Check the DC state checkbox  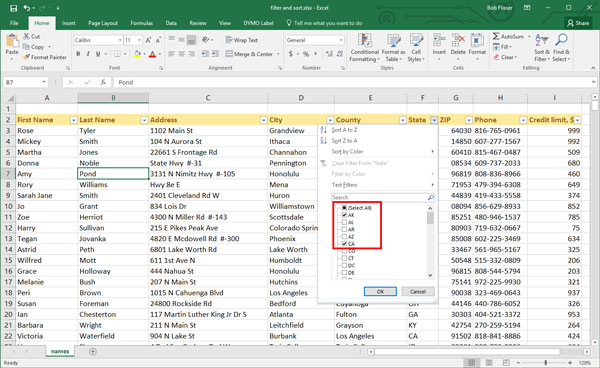[344, 265]
